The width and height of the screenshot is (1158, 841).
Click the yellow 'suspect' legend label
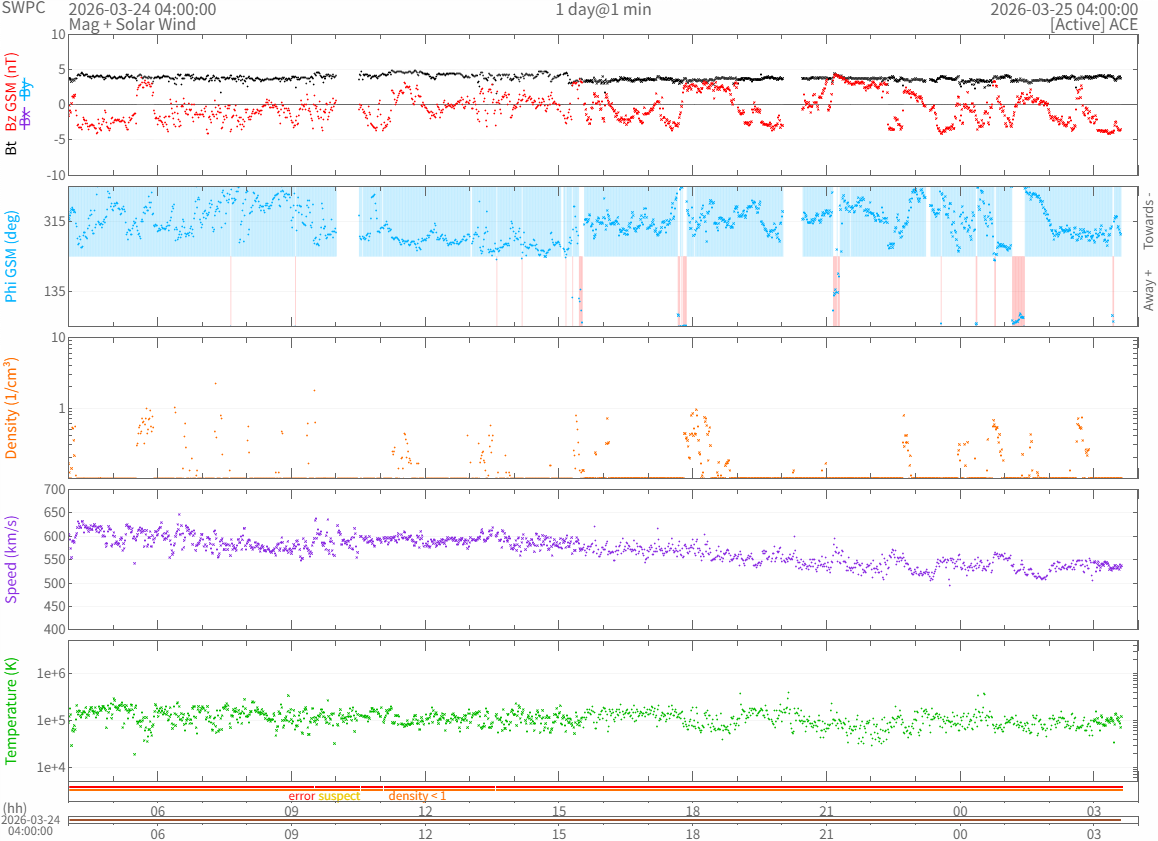339,796
